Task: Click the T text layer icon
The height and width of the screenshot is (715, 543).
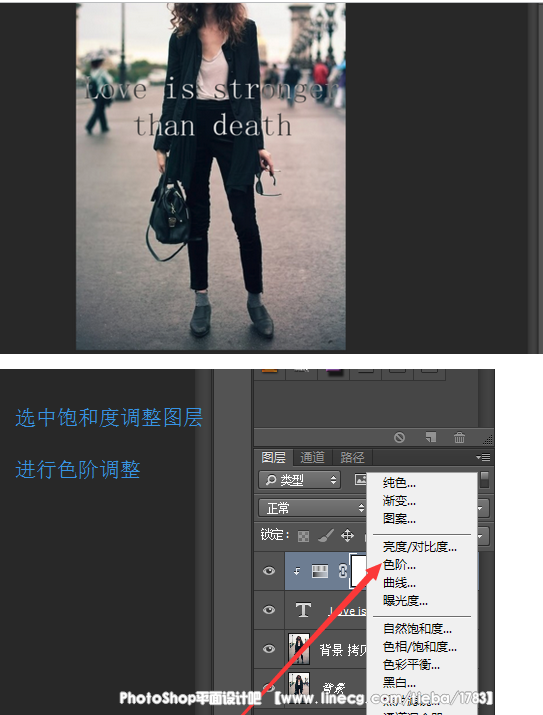Action: coord(304,610)
